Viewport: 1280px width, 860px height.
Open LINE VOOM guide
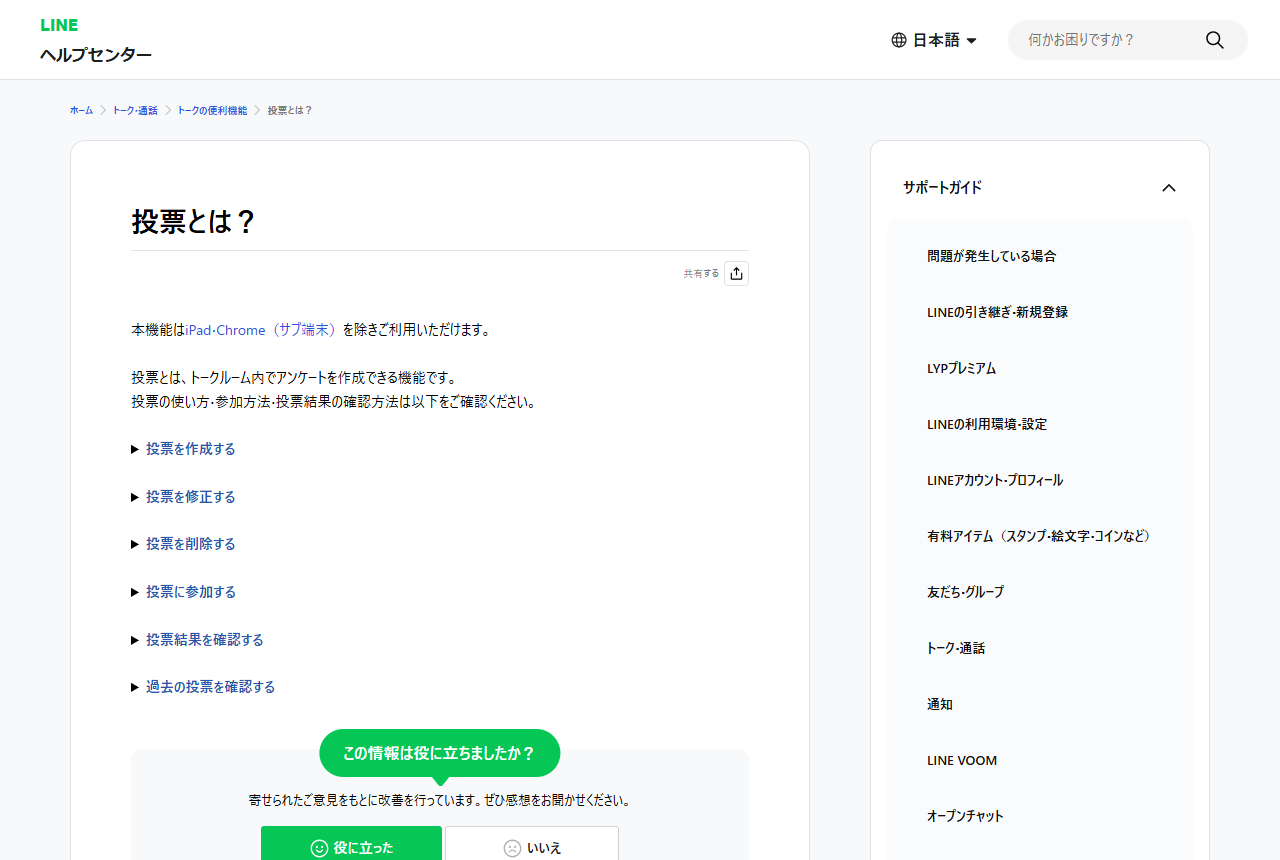pyautogui.click(x=962, y=760)
